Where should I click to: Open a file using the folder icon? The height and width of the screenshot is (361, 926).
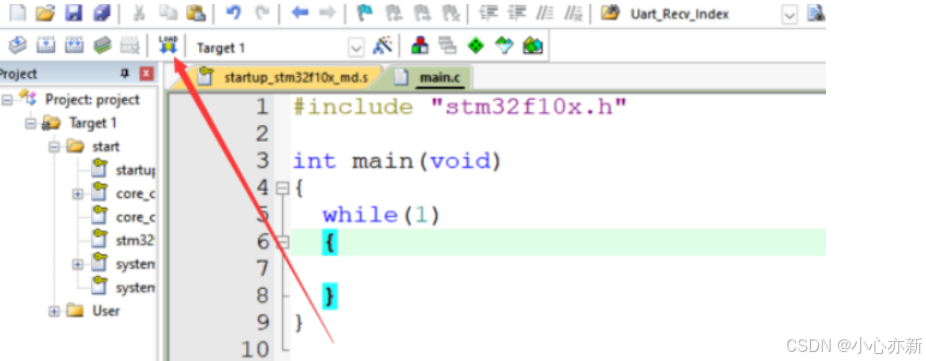pyautogui.click(x=45, y=12)
